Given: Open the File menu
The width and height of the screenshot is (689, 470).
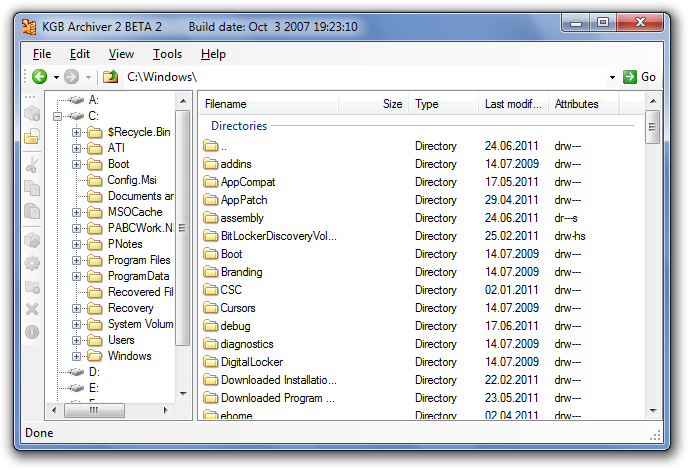Looking at the screenshot, I should pyautogui.click(x=42, y=54).
